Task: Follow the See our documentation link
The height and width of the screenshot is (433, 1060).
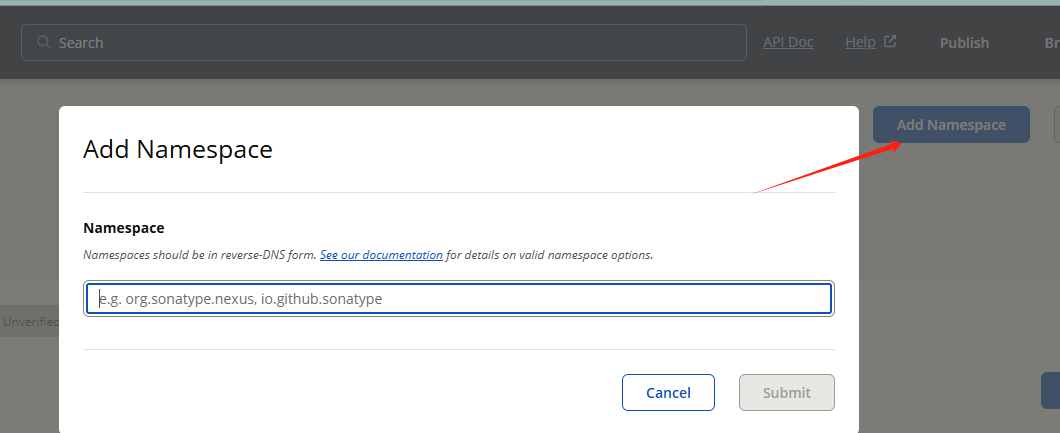Action: [381, 255]
